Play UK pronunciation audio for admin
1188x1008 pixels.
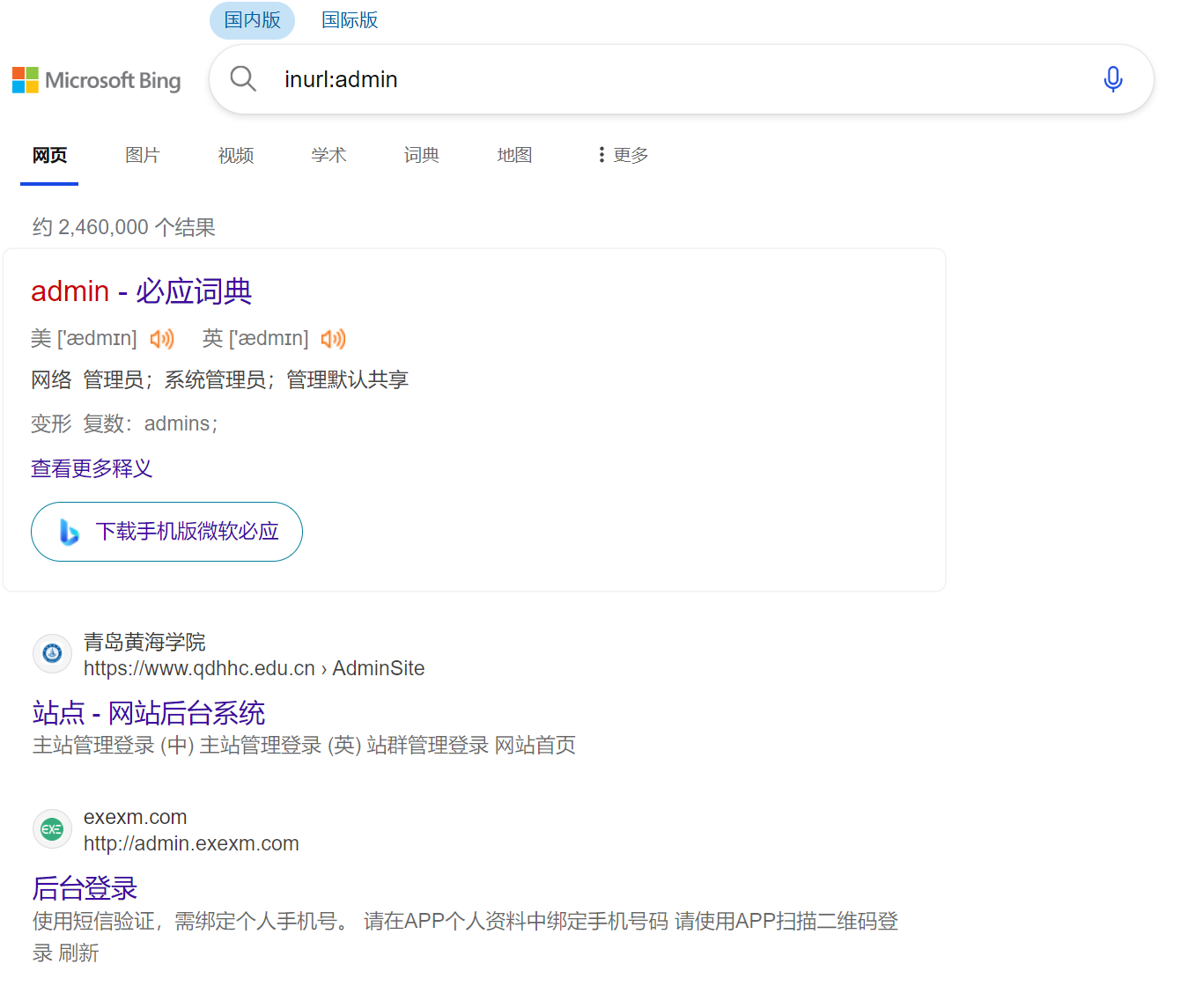334,339
